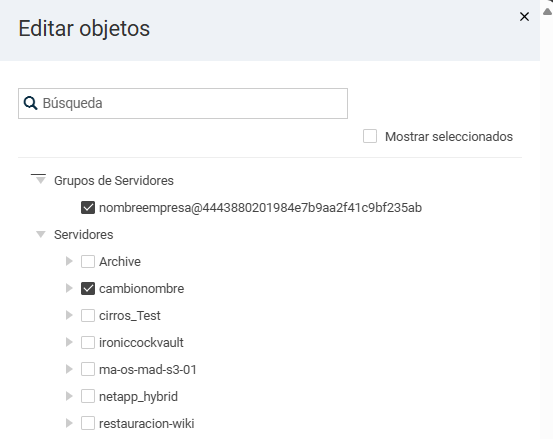Image resolution: width=553 pixels, height=439 pixels.
Task: Check the Archive server checkbox
Action: pyautogui.click(x=88, y=262)
